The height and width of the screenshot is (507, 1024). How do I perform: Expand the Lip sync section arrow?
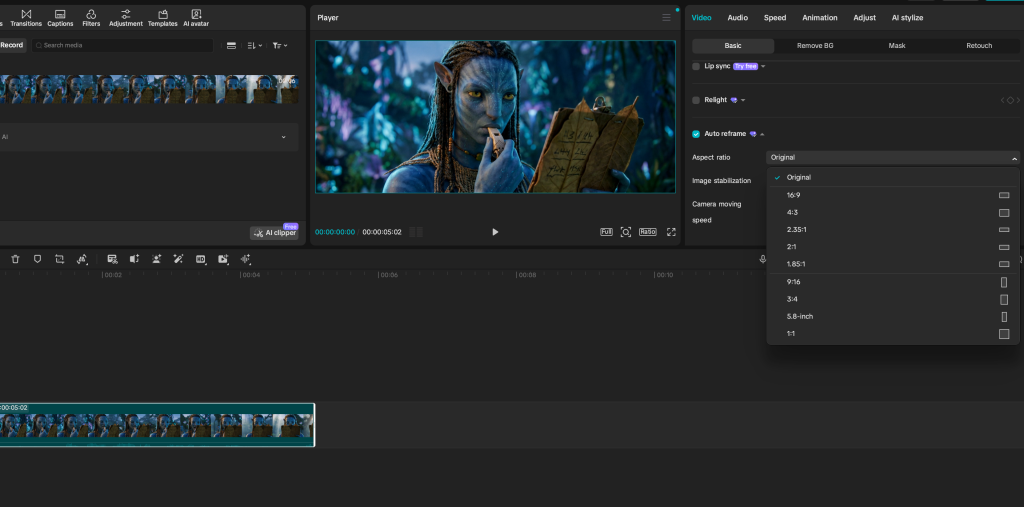763,67
